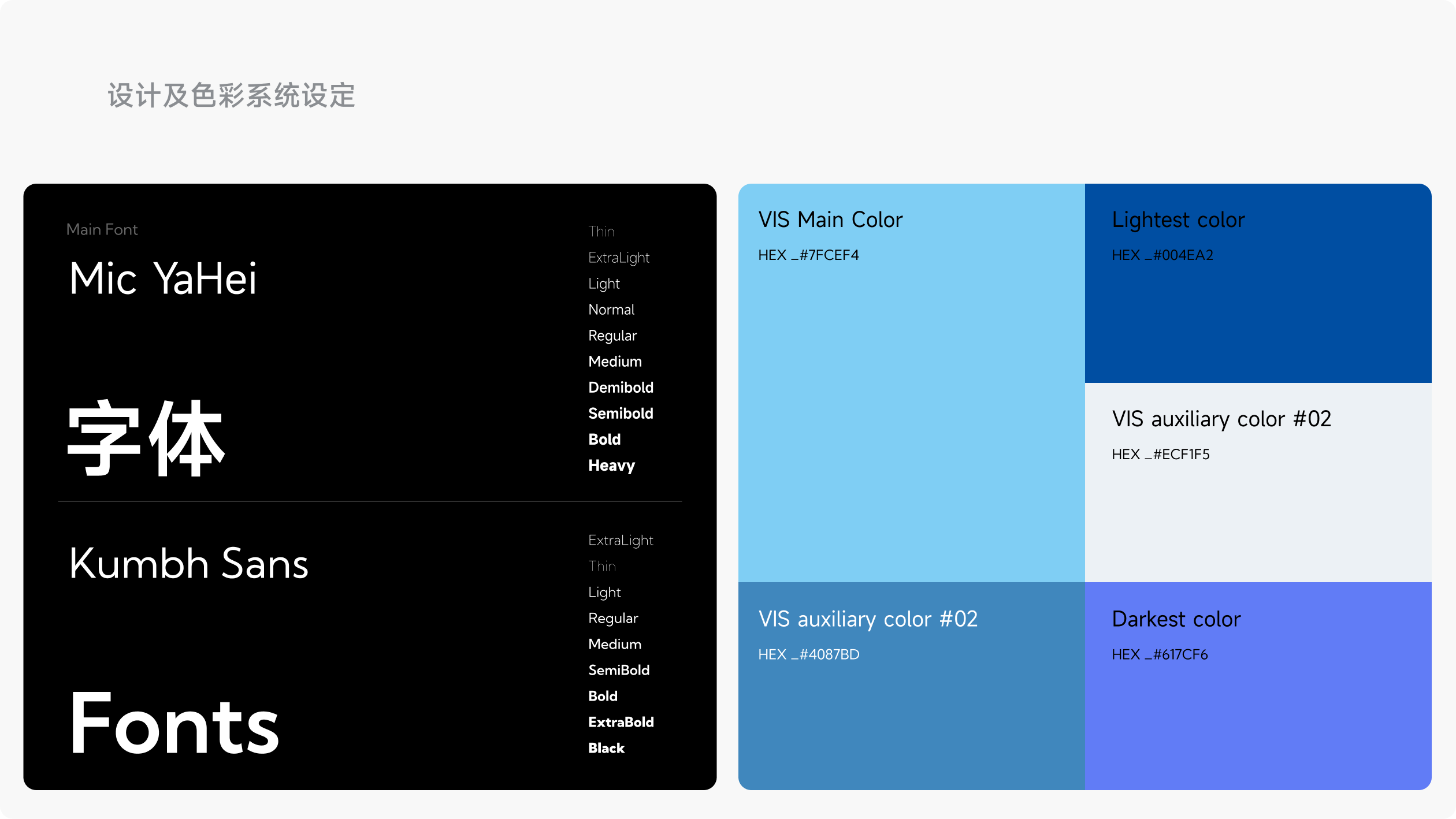Click the Heavy font weight label

point(611,466)
